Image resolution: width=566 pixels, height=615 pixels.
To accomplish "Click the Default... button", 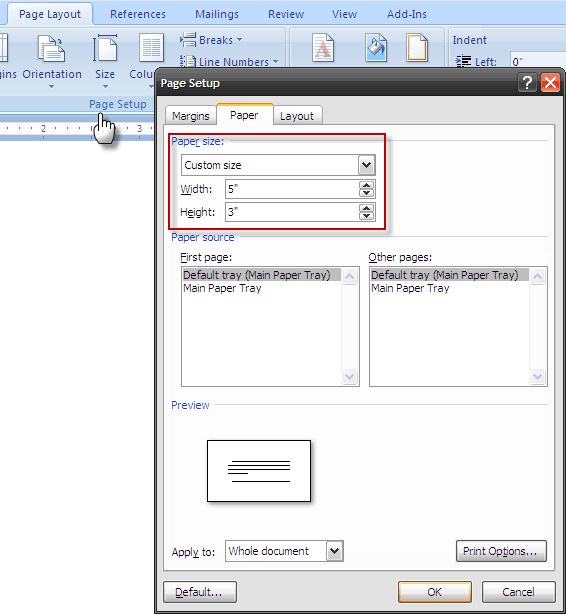I will pos(200,591).
